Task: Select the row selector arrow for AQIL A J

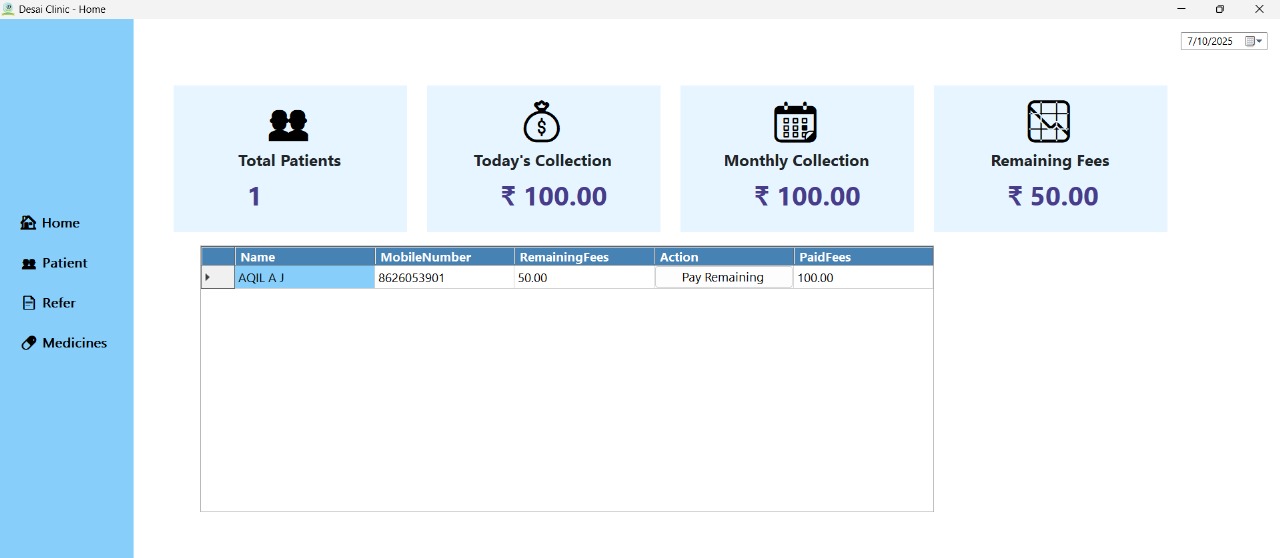Action: [x=217, y=278]
